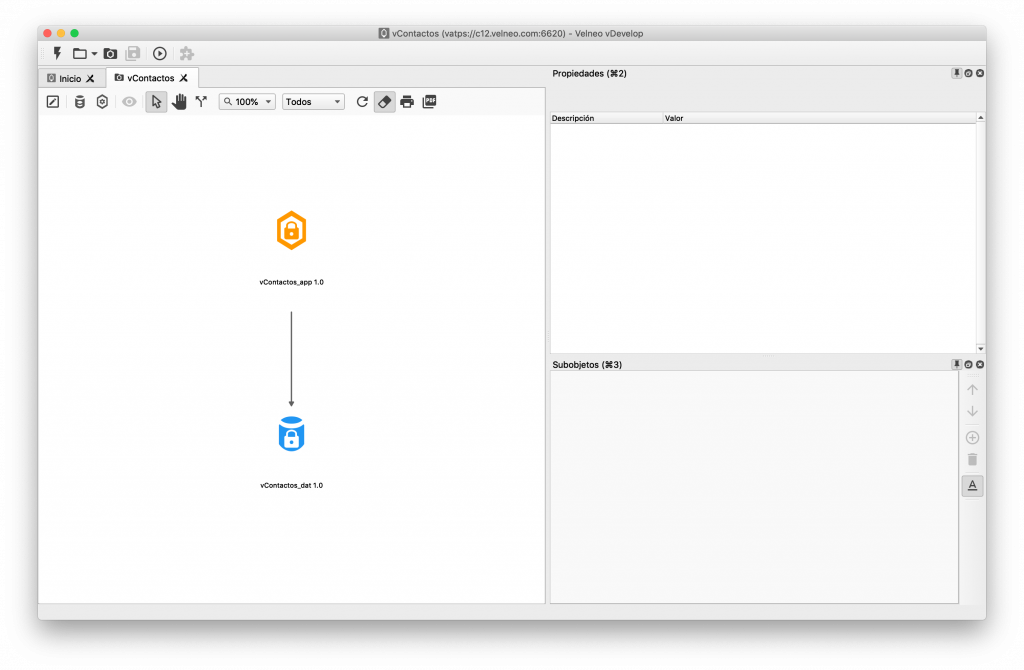Click the Subobjetos panel title
The width and height of the screenshot is (1024, 670).
click(586, 365)
